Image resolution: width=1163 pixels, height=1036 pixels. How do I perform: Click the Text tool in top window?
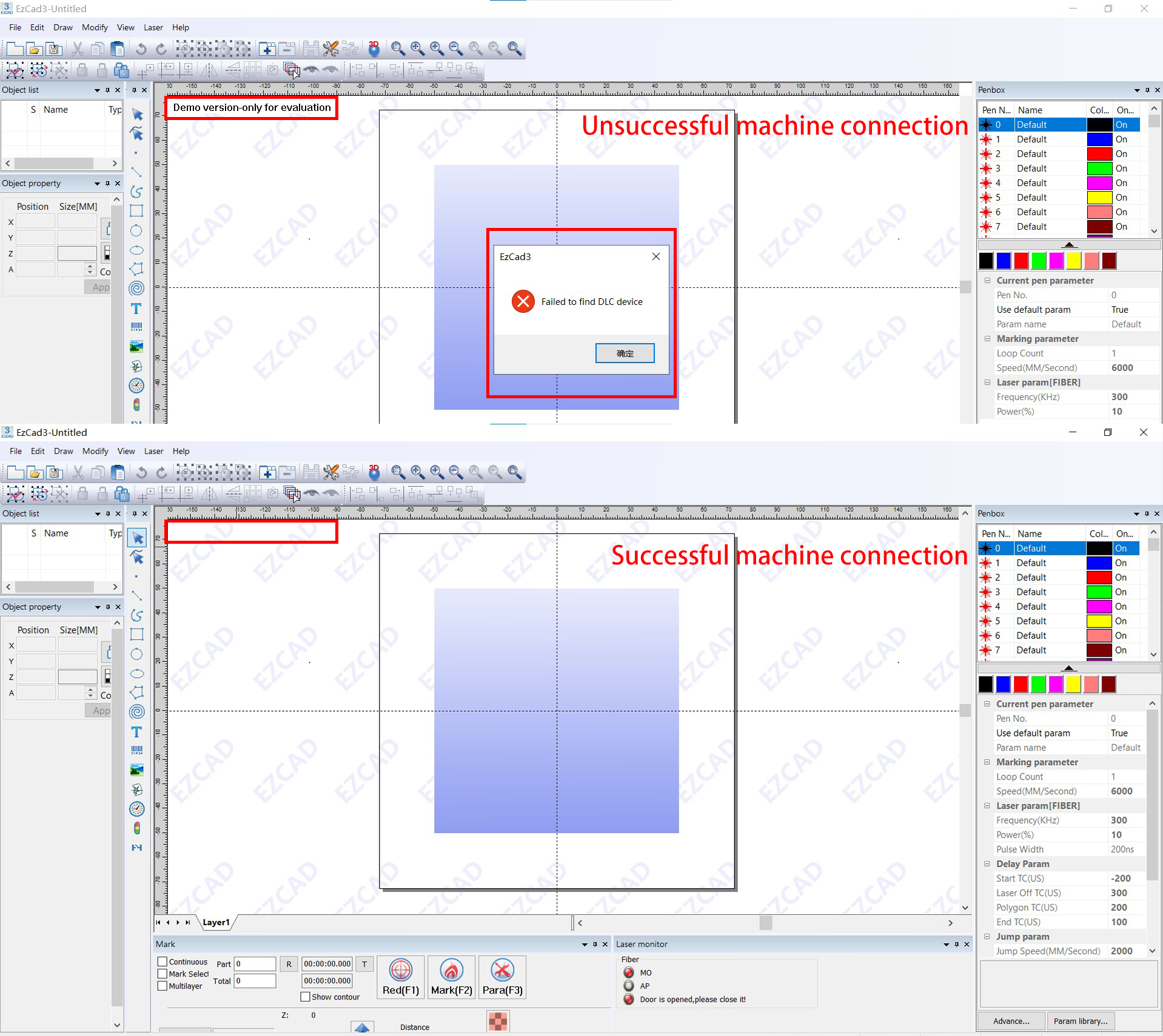(x=136, y=309)
